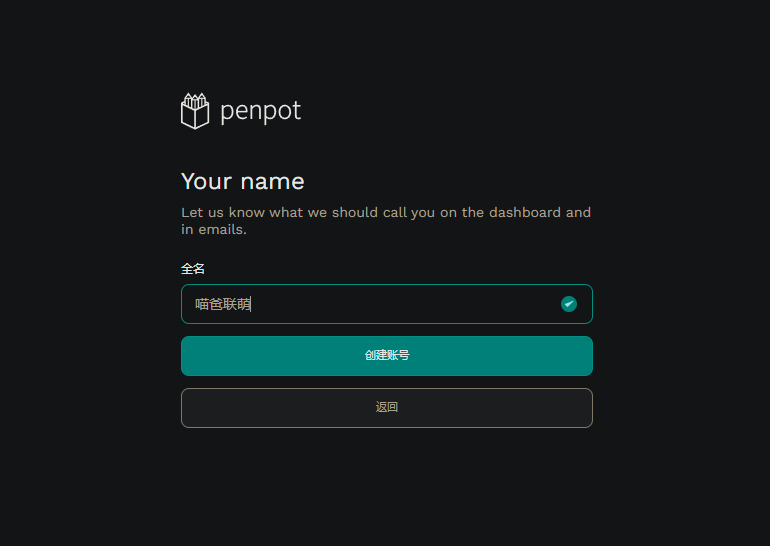The image size is (770, 546).
Task: Click the left edge of teal 创建账号 button
Action: coord(187,356)
